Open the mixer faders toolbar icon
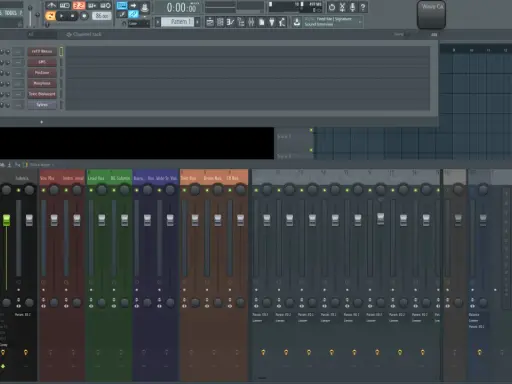512x384 pixels. tap(251, 22)
